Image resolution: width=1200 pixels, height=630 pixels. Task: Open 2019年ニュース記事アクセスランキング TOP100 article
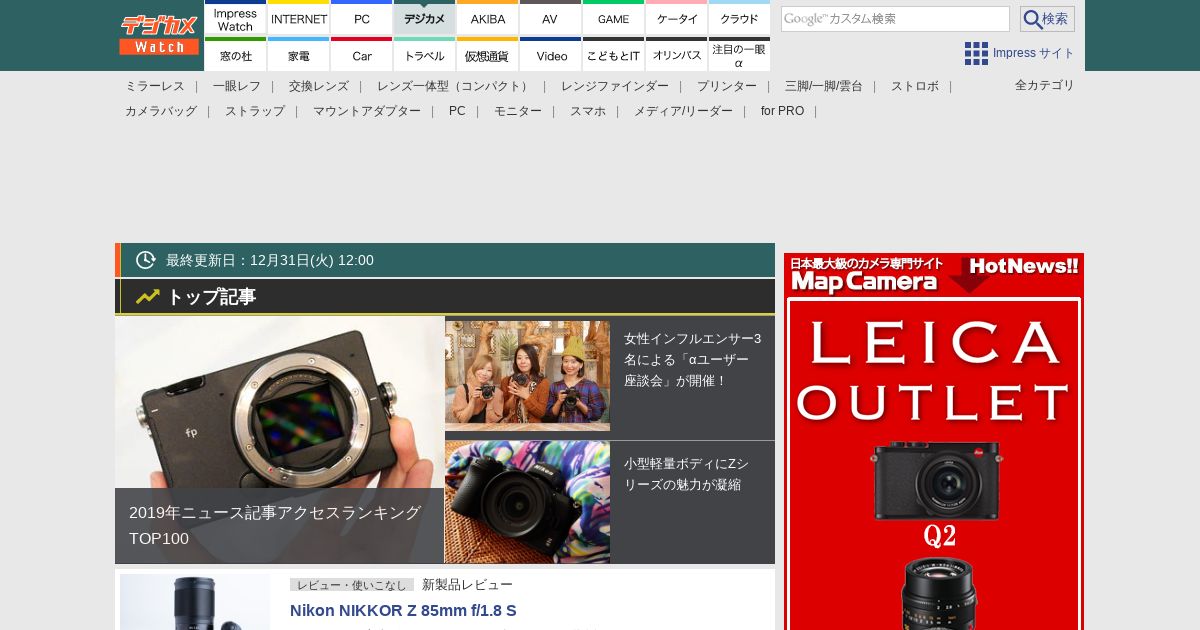(x=275, y=525)
